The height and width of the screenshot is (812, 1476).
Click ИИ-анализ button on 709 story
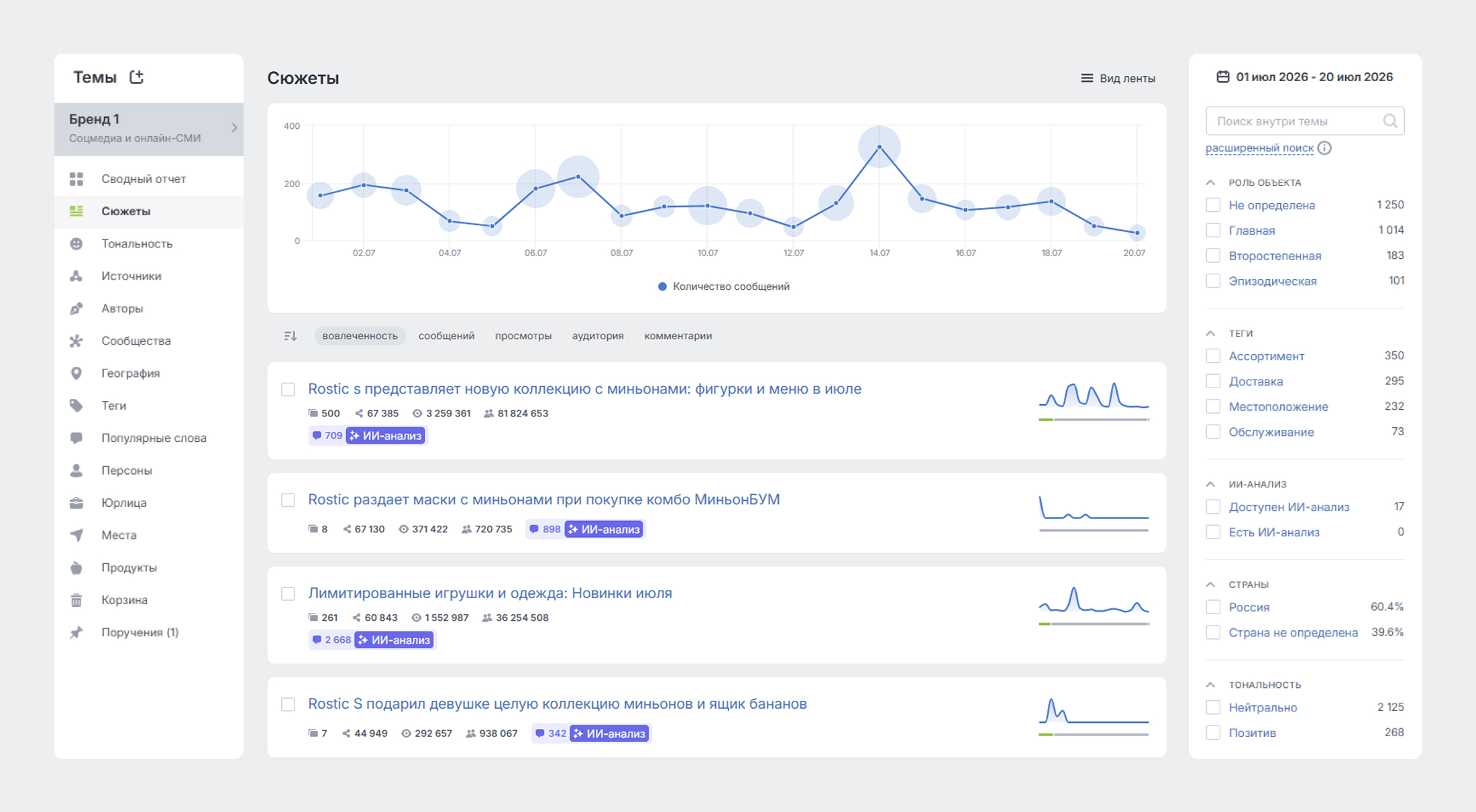[x=386, y=436]
